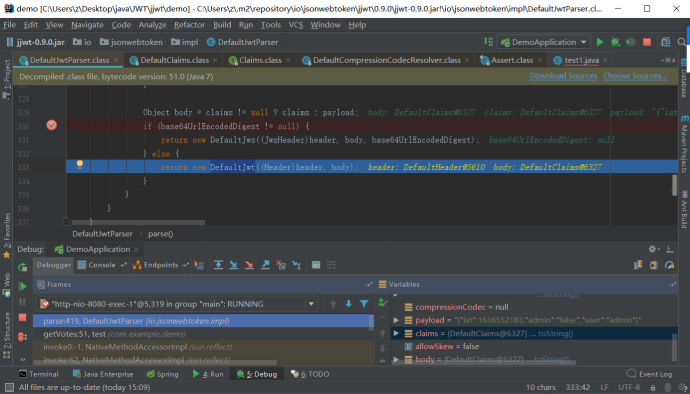Switch to the Console tab in the debugger

tap(102, 265)
